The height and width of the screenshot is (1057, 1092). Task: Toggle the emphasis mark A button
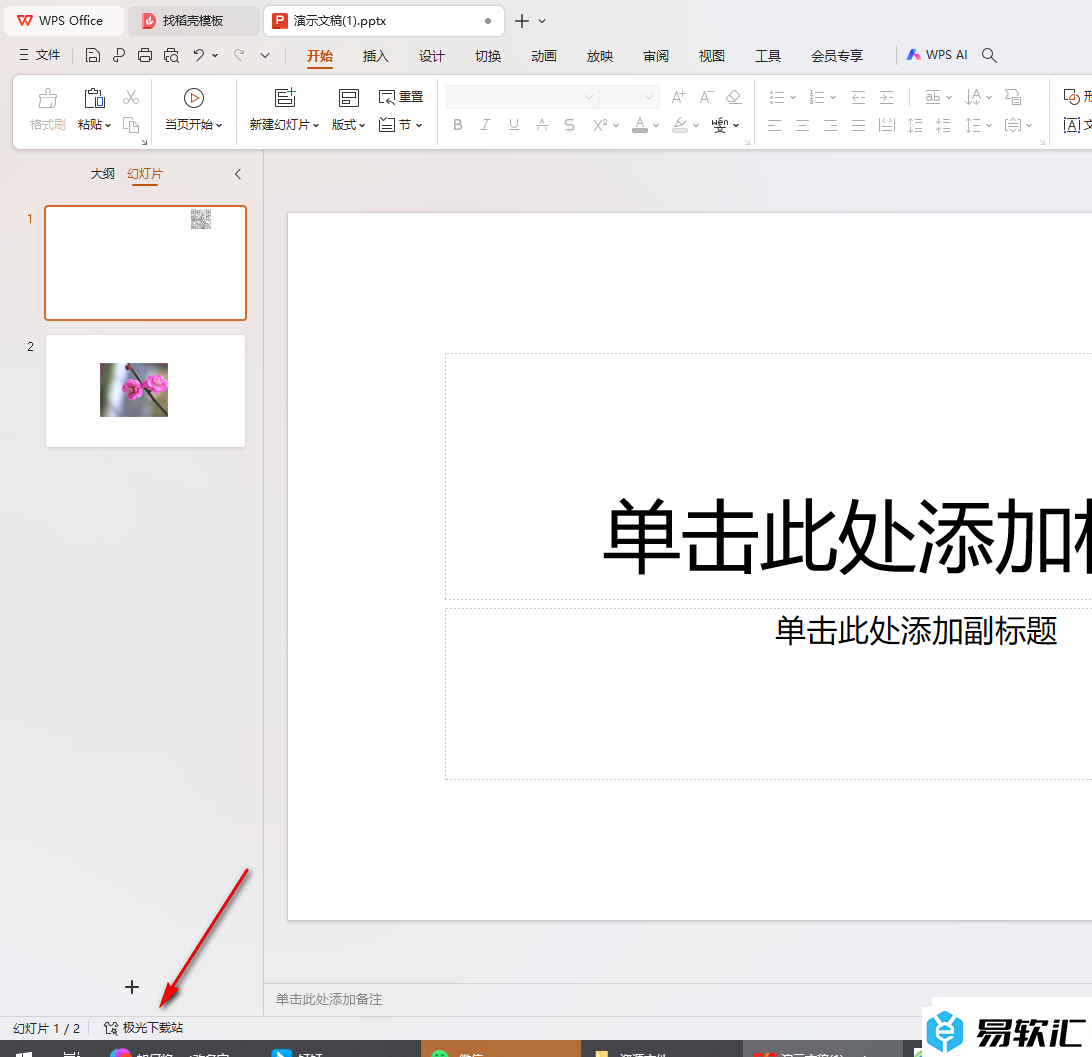pyautogui.click(x=541, y=125)
